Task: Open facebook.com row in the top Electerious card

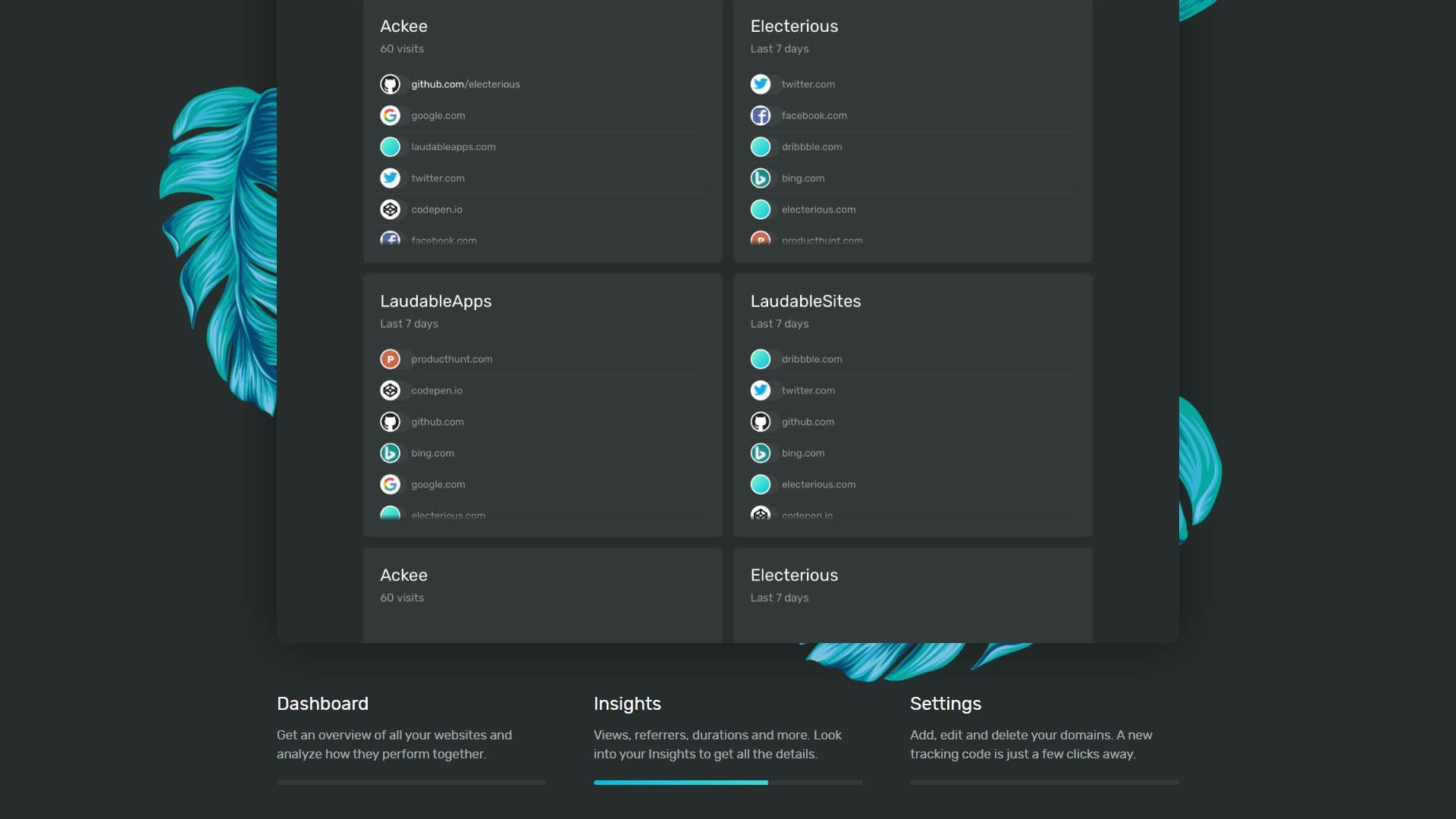Action: click(913, 115)
